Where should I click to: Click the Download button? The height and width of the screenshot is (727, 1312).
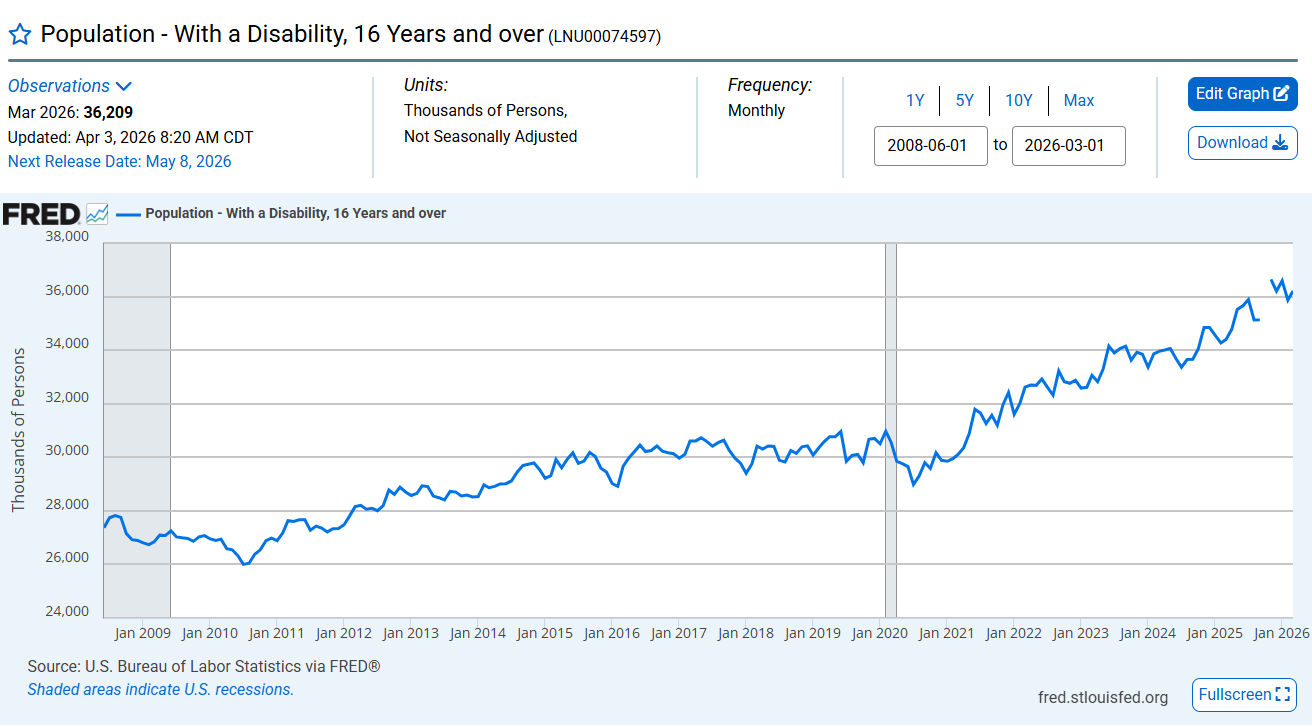tap(1243, 143)
